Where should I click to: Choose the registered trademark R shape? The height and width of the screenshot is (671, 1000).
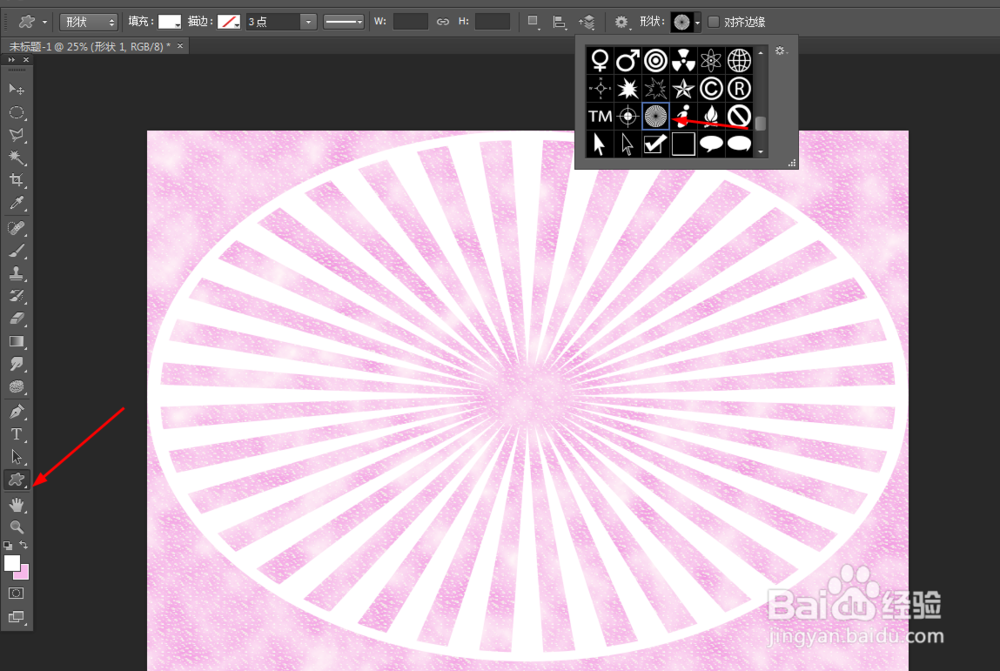pyautogui.click(x=739, y=89)
